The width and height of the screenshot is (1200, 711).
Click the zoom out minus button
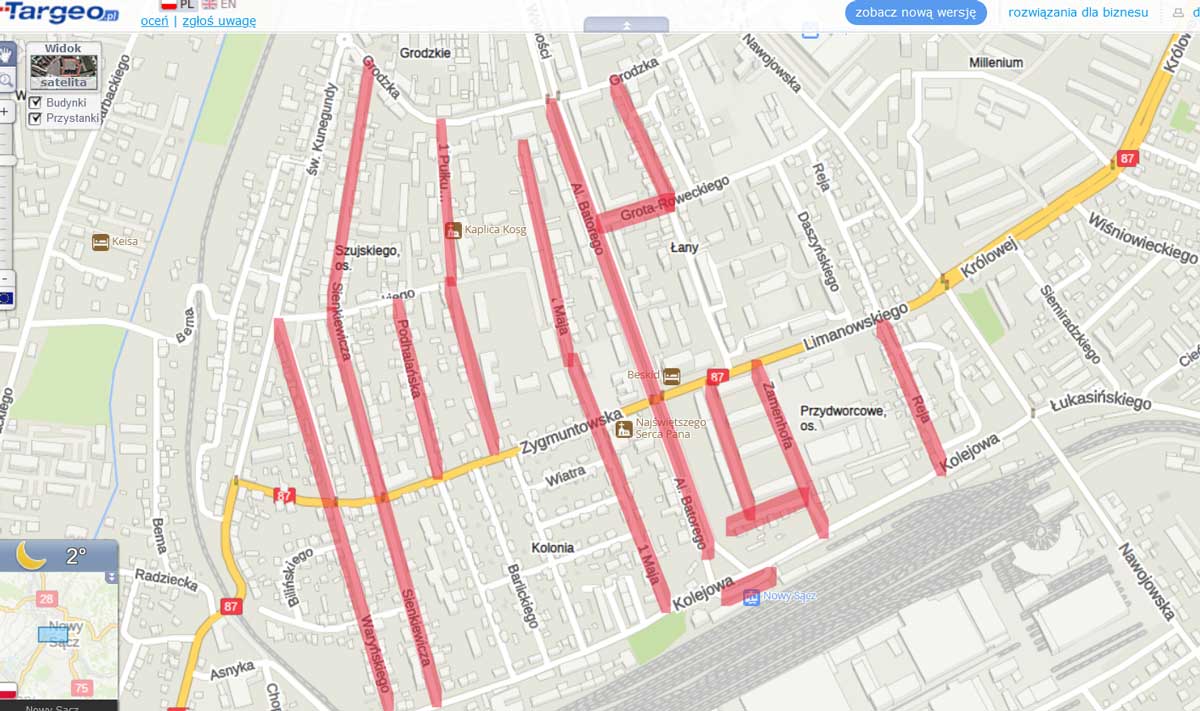coord(5,278)
